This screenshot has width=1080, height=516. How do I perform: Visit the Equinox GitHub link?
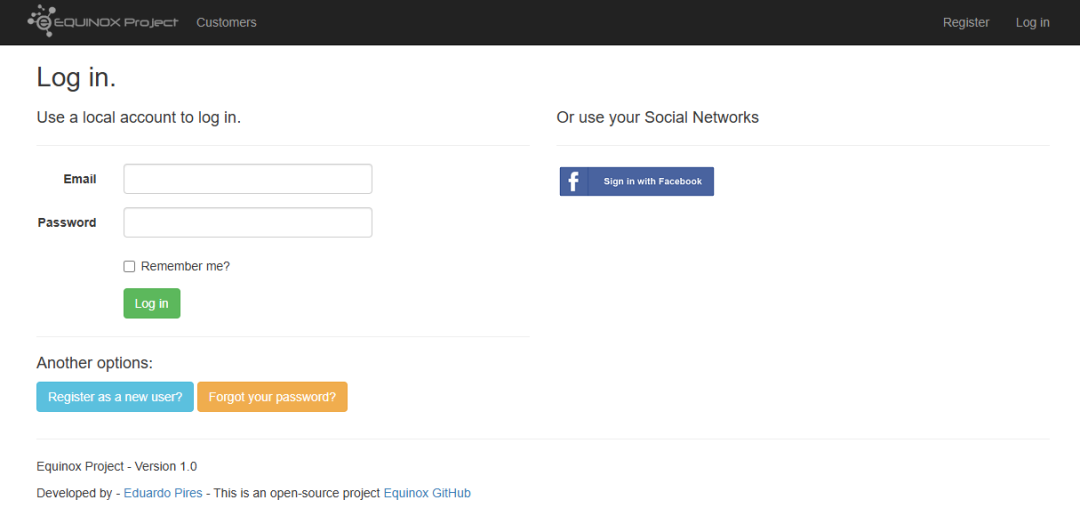(x=427, y=493)
